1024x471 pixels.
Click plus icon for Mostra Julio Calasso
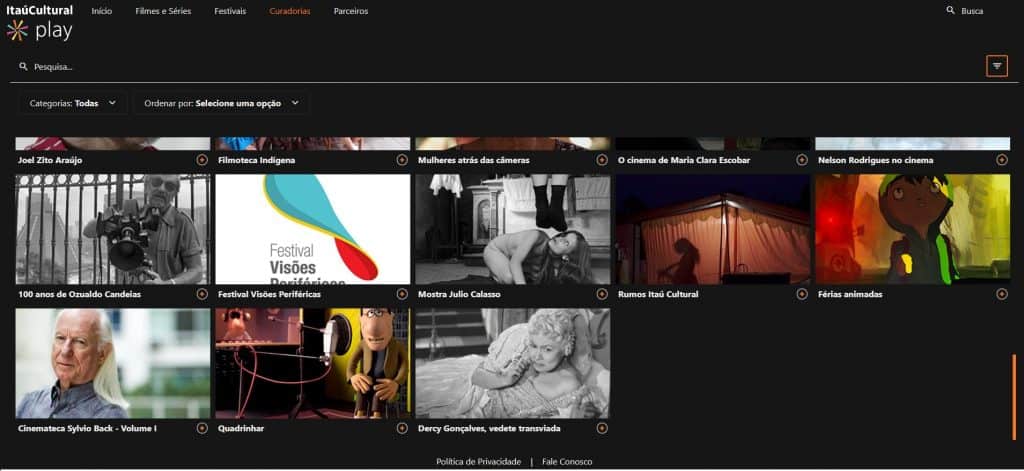[601, 294]
